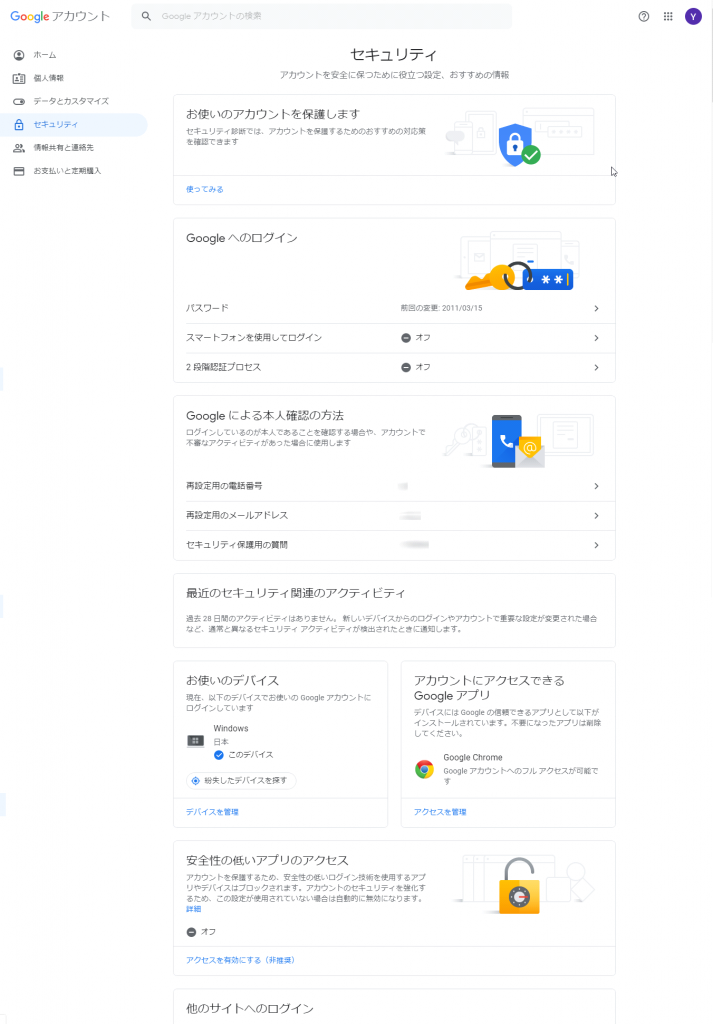Click the データとカスタマイズ toggle icon
Viewport: 713px width, 1024px height.
(x=19, y=101)
